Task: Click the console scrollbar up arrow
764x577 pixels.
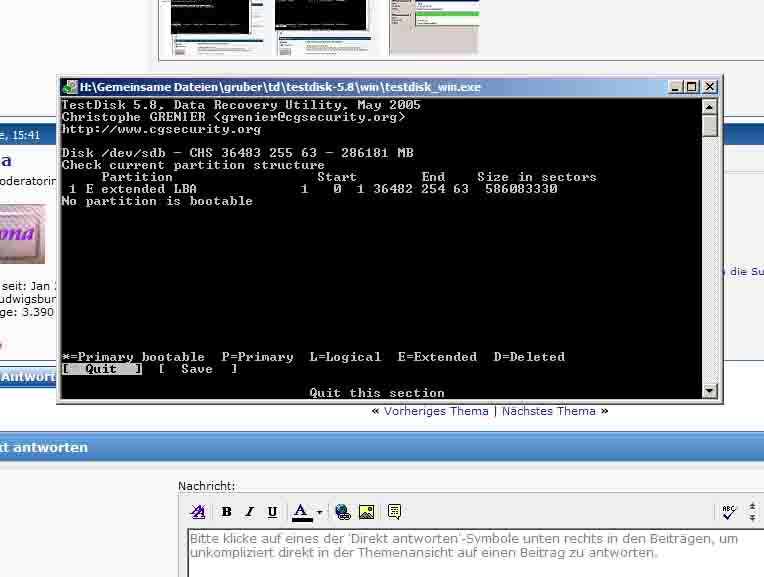Action: point(709,106)
